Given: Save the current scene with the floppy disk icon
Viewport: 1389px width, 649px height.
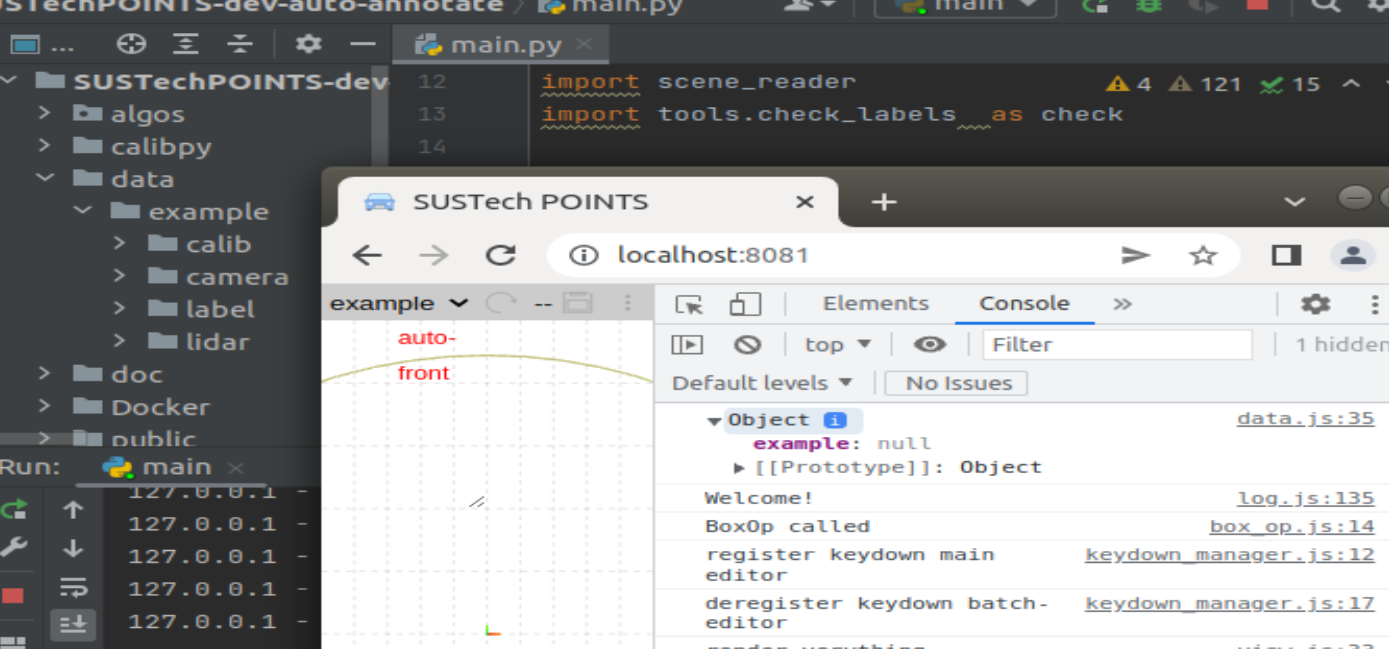Looking at the screenshot, I should click(x=578, y=302).
